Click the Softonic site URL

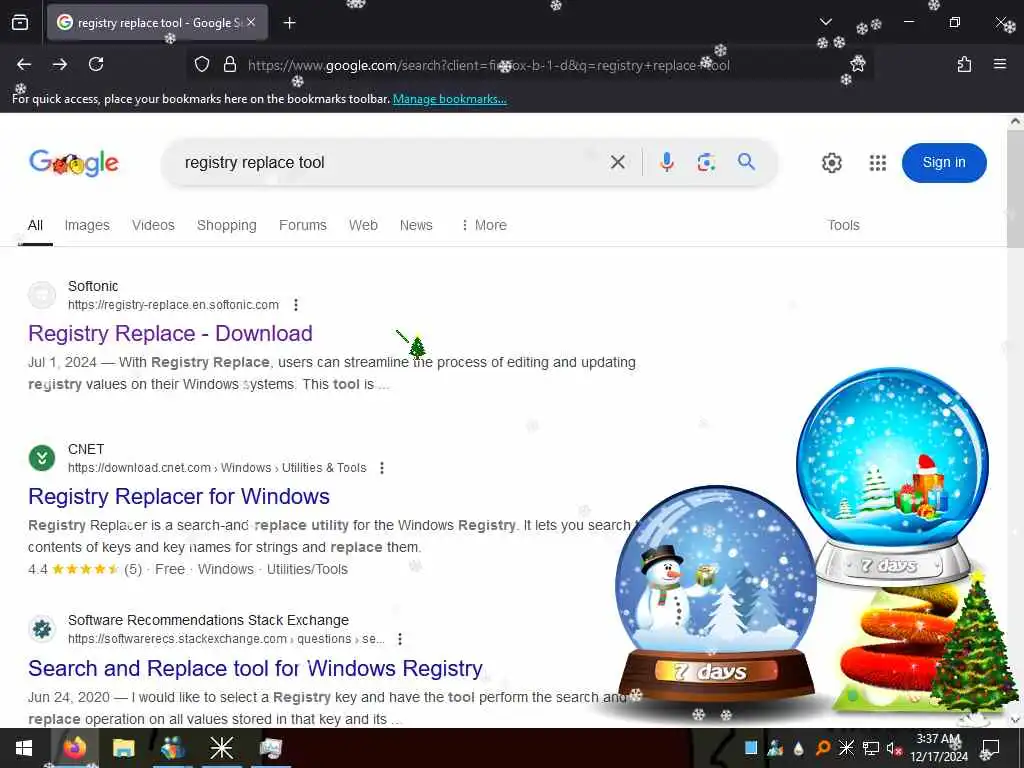point(173,305)
